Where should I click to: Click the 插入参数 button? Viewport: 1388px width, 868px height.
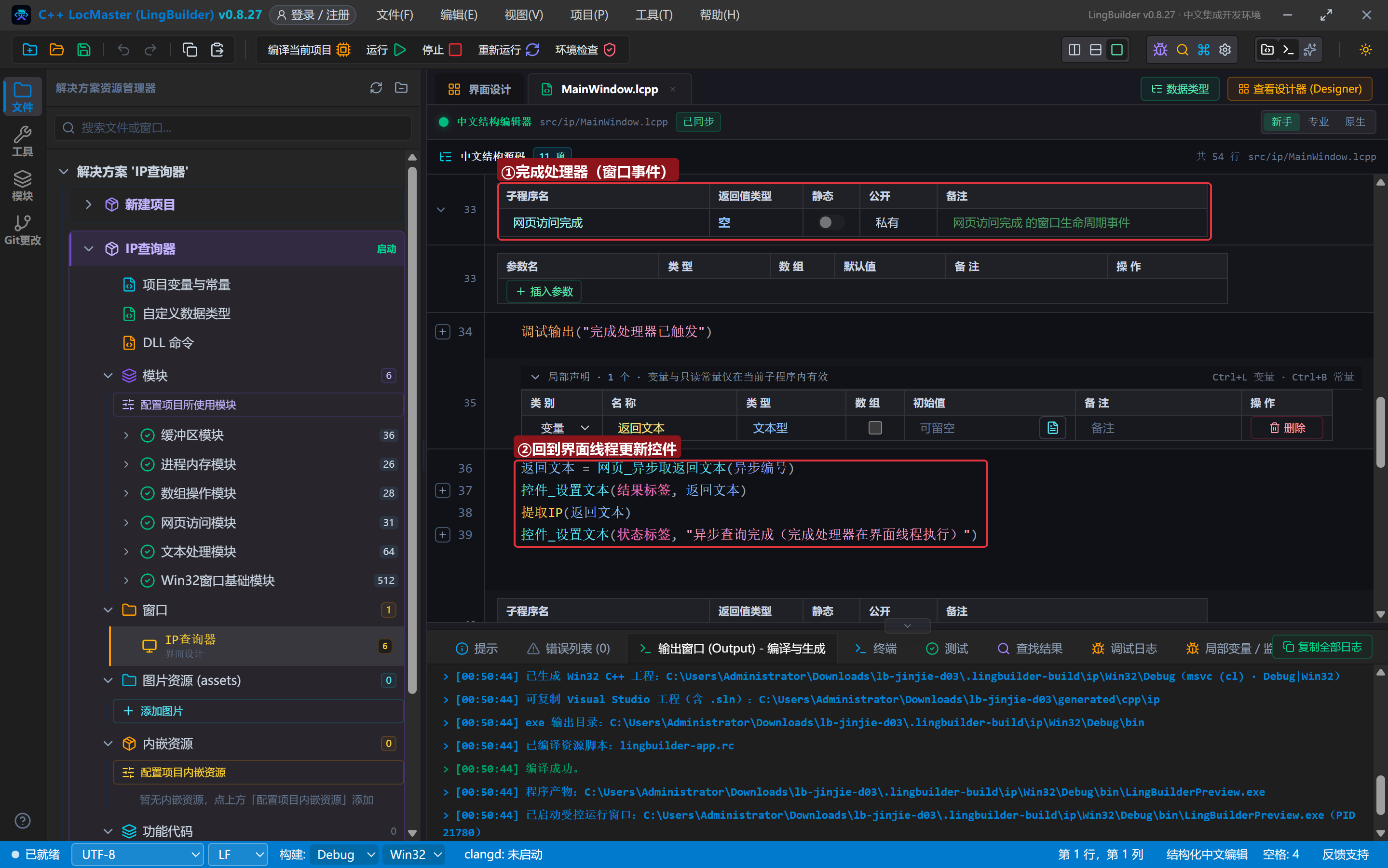[544, 292]
